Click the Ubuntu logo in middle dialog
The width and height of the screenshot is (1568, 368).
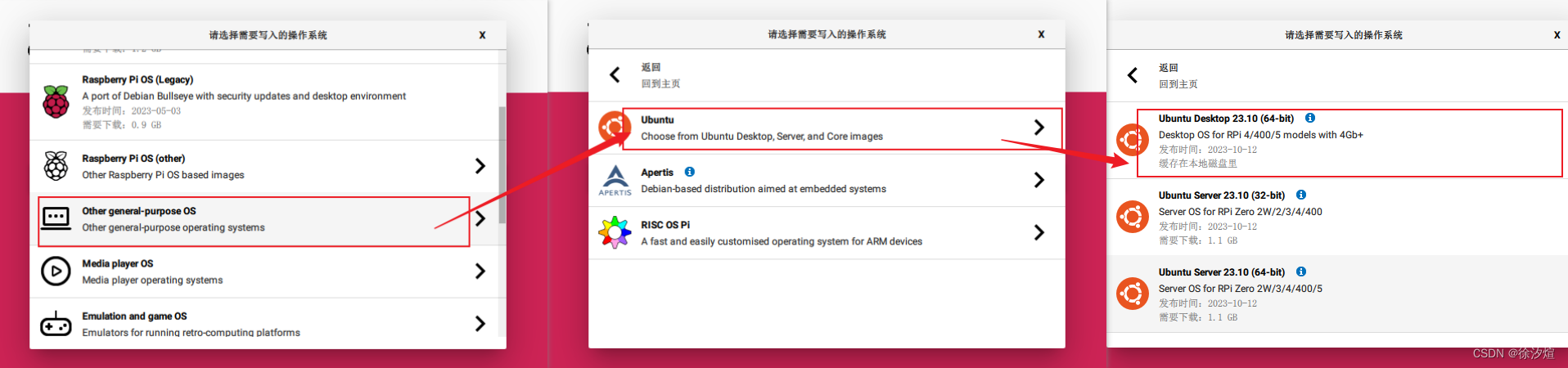614,127
